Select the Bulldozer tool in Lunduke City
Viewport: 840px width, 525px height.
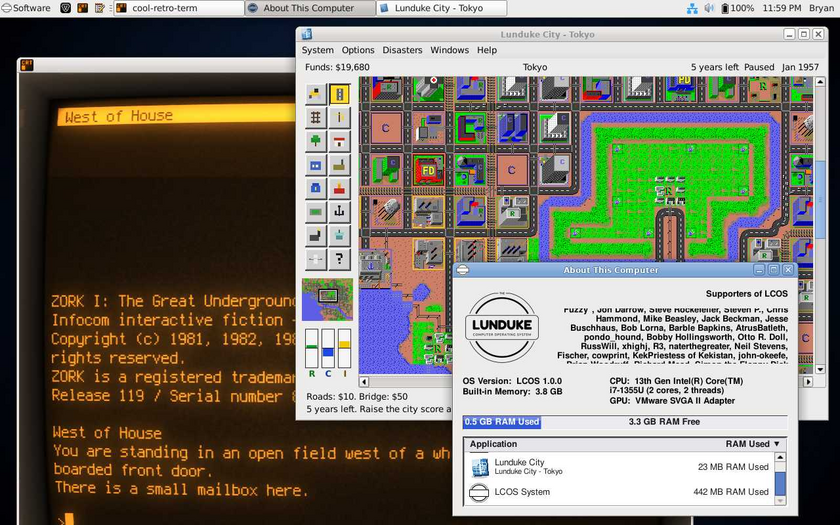[x=316, y=94]
